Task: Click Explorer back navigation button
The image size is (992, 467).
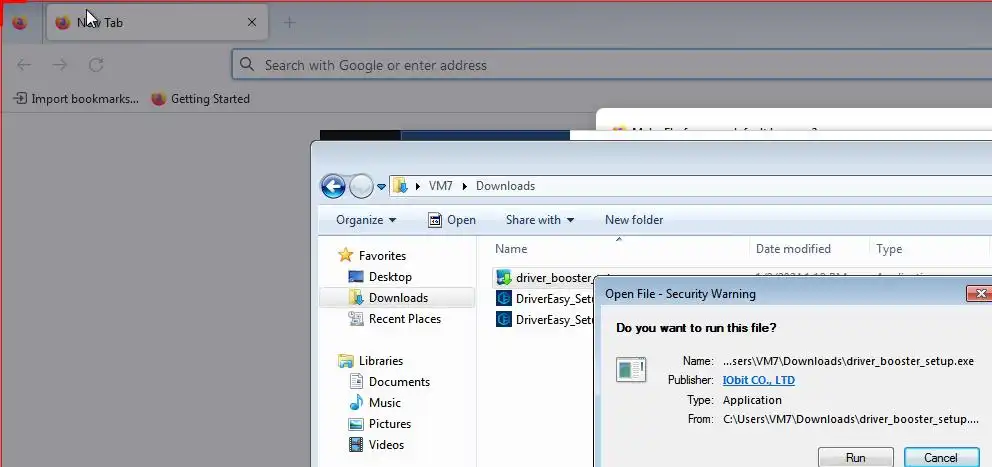Action: point(333,186)
